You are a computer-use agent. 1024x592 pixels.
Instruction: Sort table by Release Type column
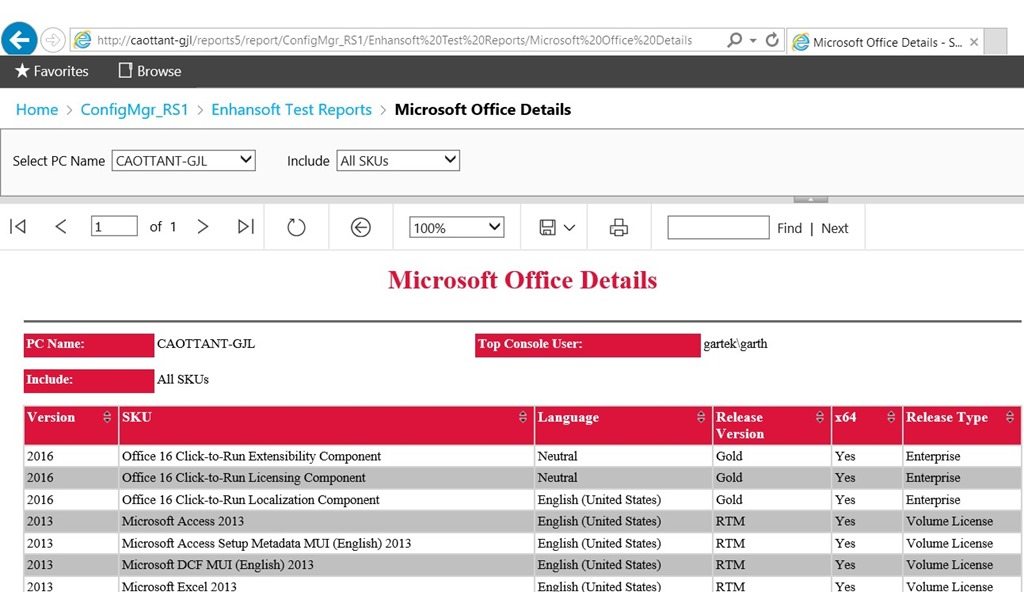1010,418
